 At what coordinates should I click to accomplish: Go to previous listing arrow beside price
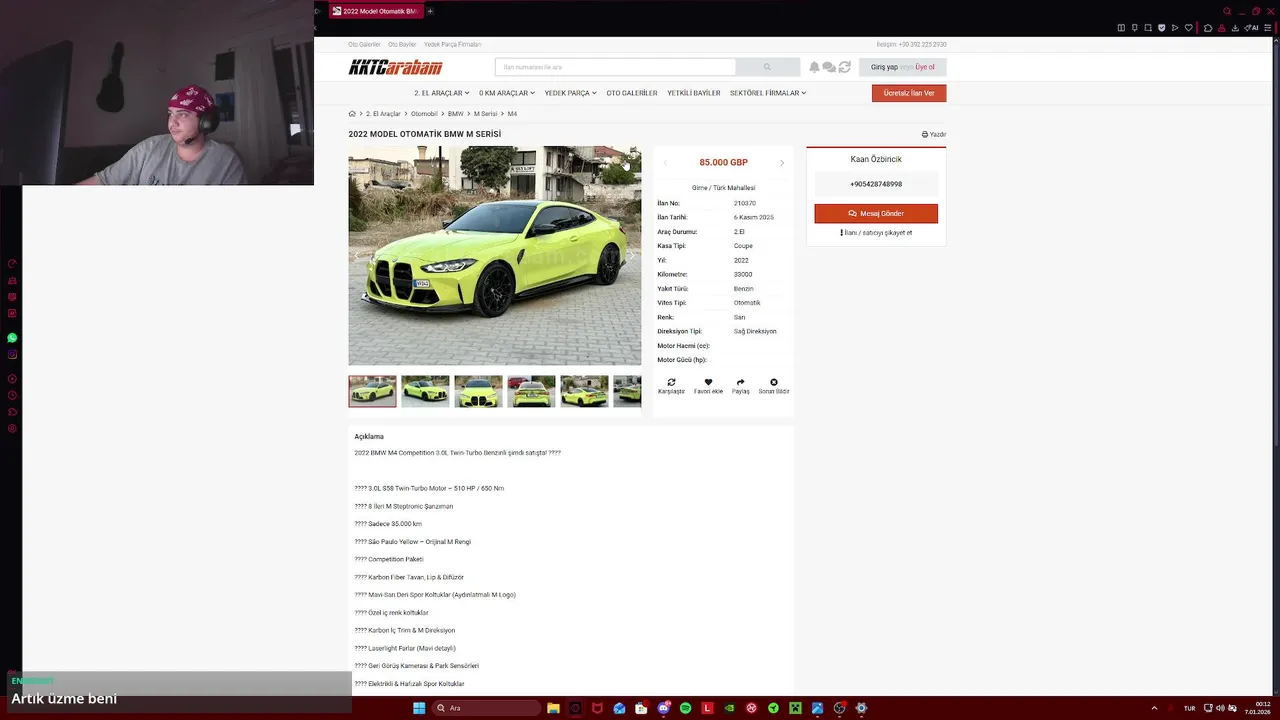pyautogui.click(x=665, y=162)
